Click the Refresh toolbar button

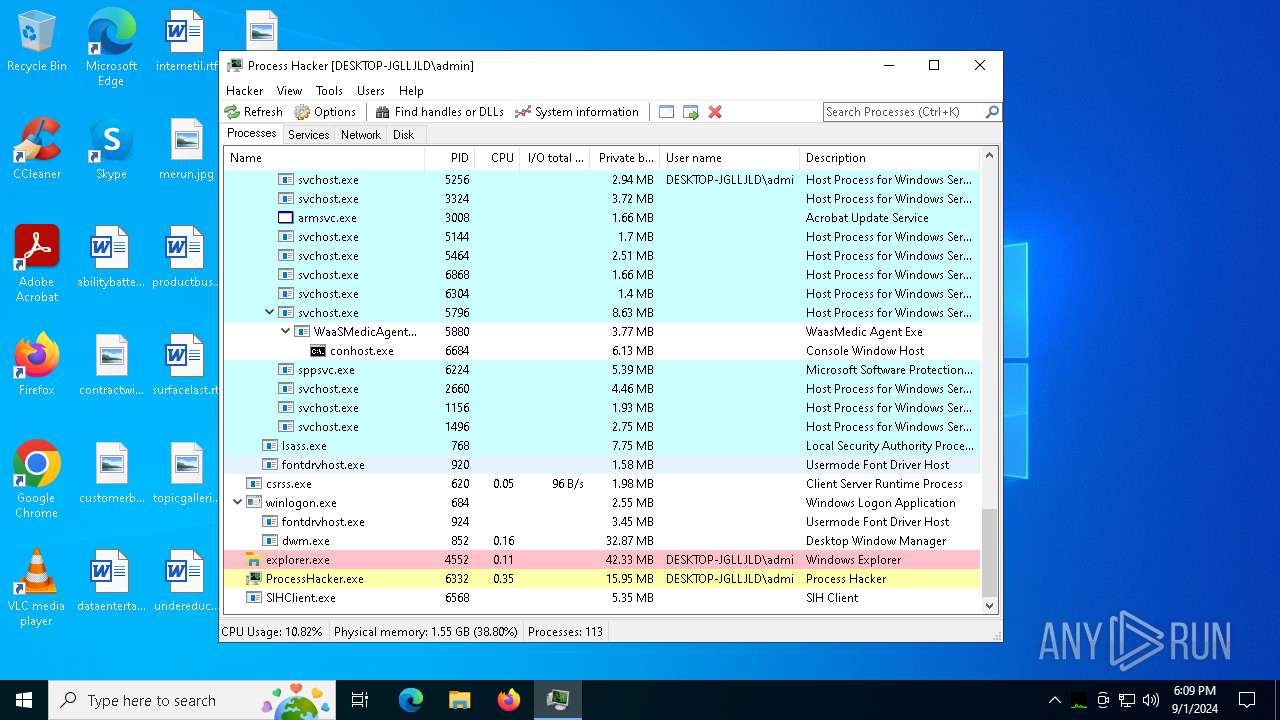pyautogui.click(x=254, y=112)
